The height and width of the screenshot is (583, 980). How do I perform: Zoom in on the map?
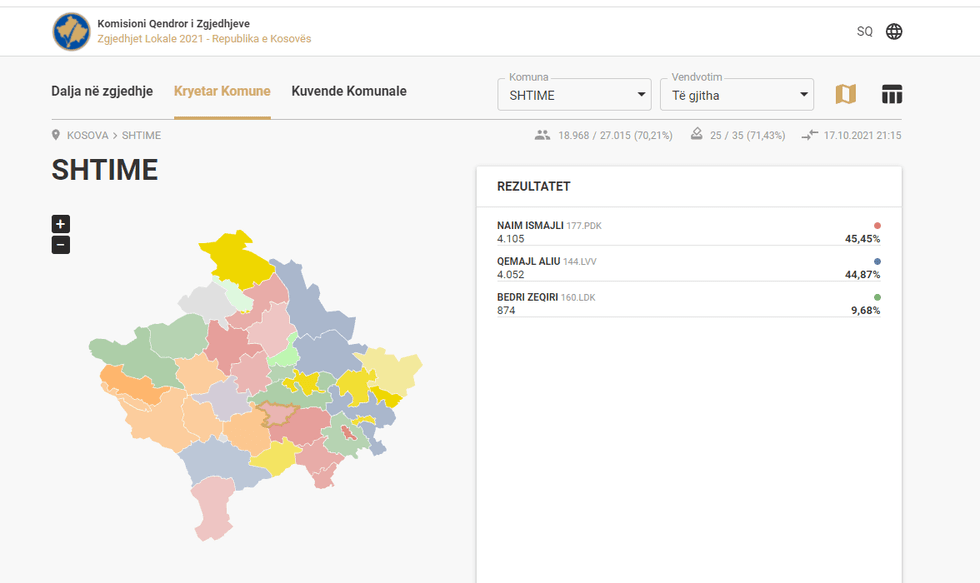click(x=61, y=224)
